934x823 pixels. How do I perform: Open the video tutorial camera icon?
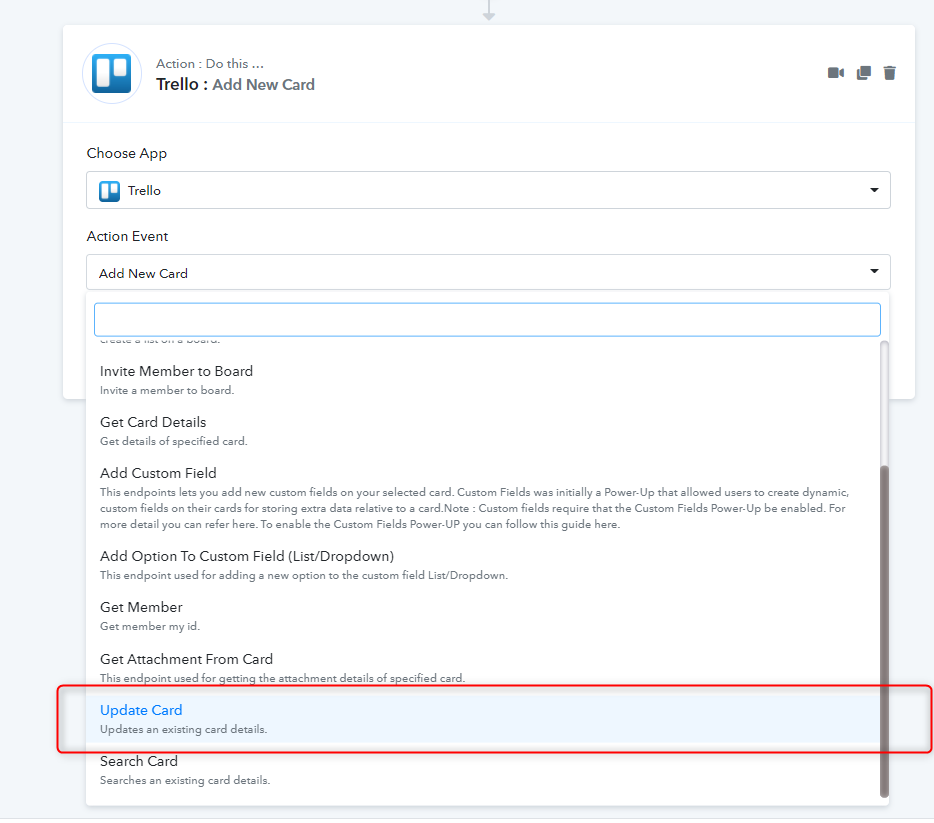pos(836,73)
